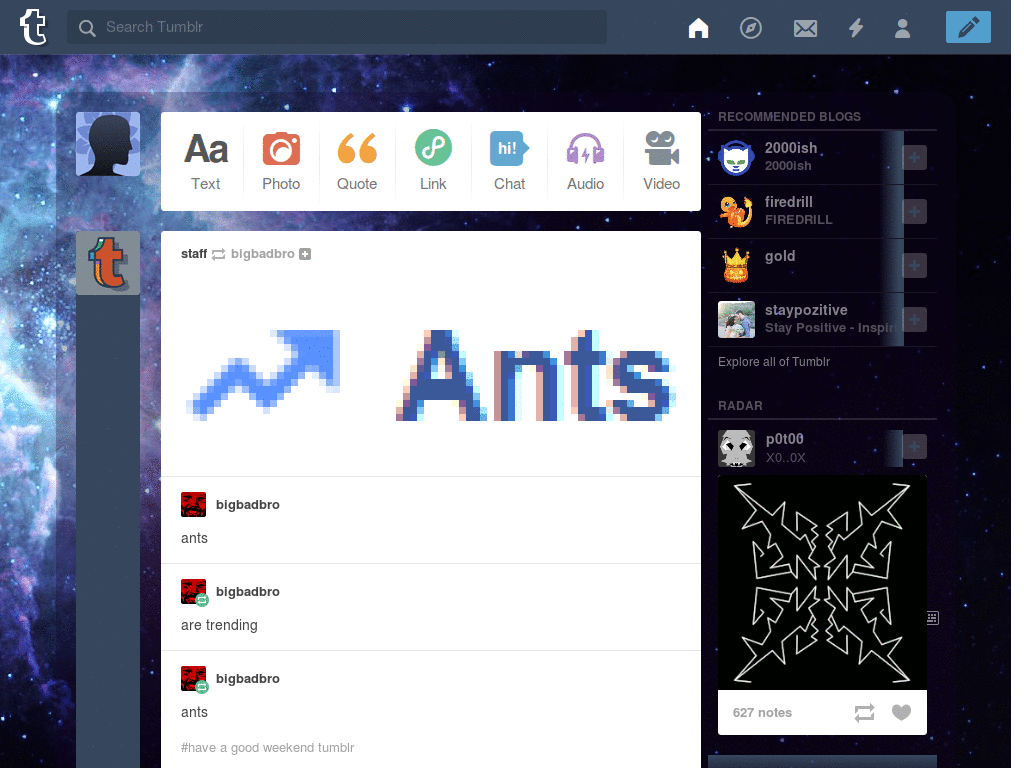The image size is (1024, 768).
Task: Open bigbadbro name above 'are trending'
Action: [248, 591]
